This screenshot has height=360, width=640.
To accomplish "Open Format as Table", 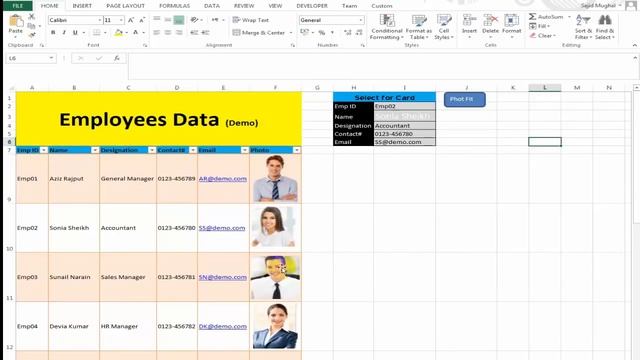I will (x=418, y=27).
